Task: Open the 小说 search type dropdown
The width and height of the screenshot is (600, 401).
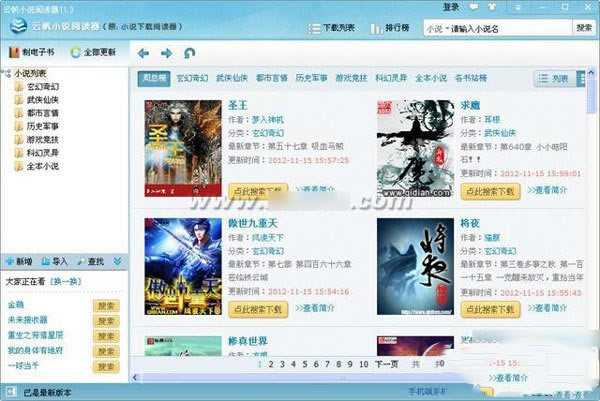Action: [437, 29]
